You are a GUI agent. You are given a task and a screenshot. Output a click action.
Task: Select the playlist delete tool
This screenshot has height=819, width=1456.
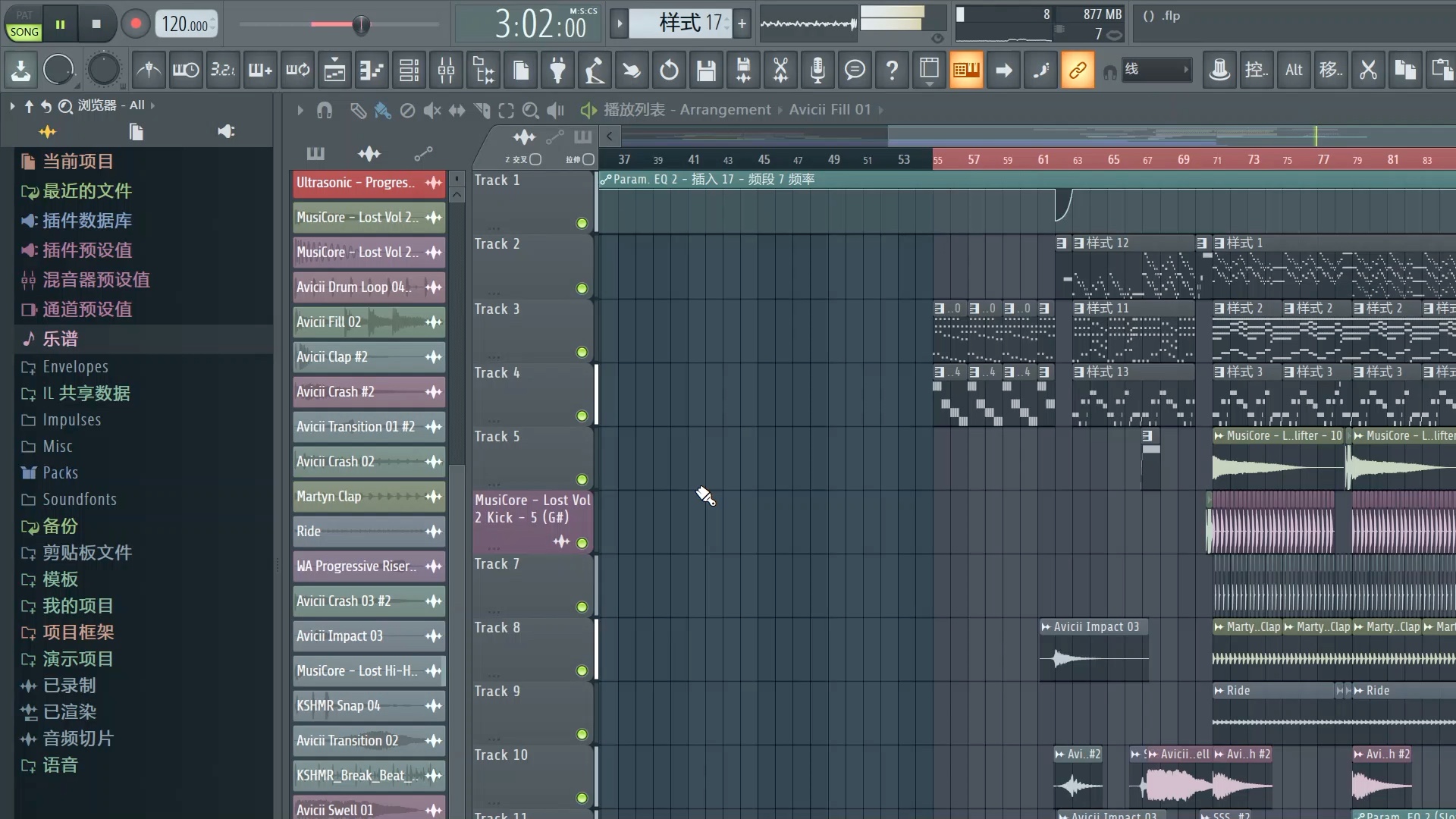(407, 111)
